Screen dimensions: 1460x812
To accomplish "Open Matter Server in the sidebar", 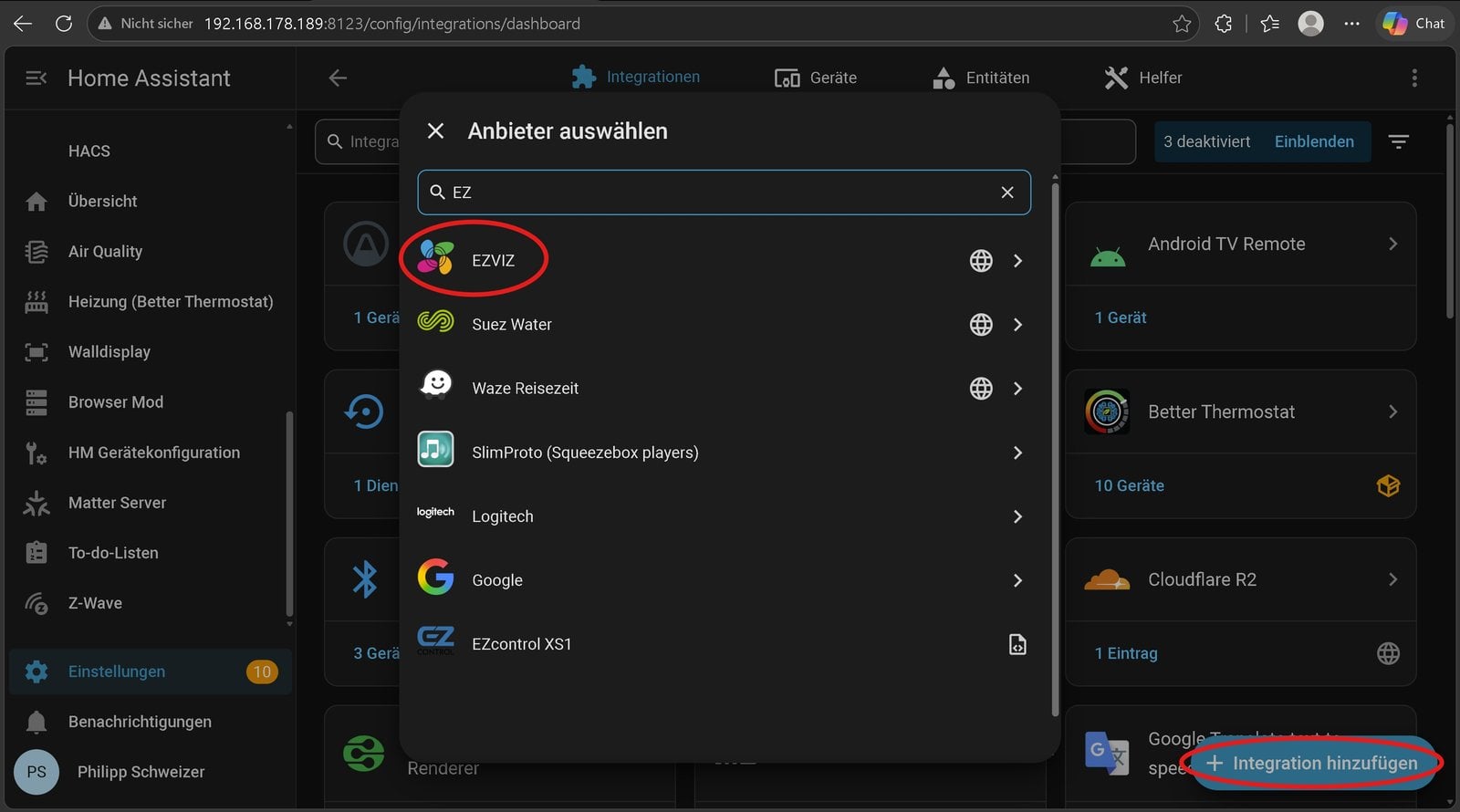I will 151,503.
